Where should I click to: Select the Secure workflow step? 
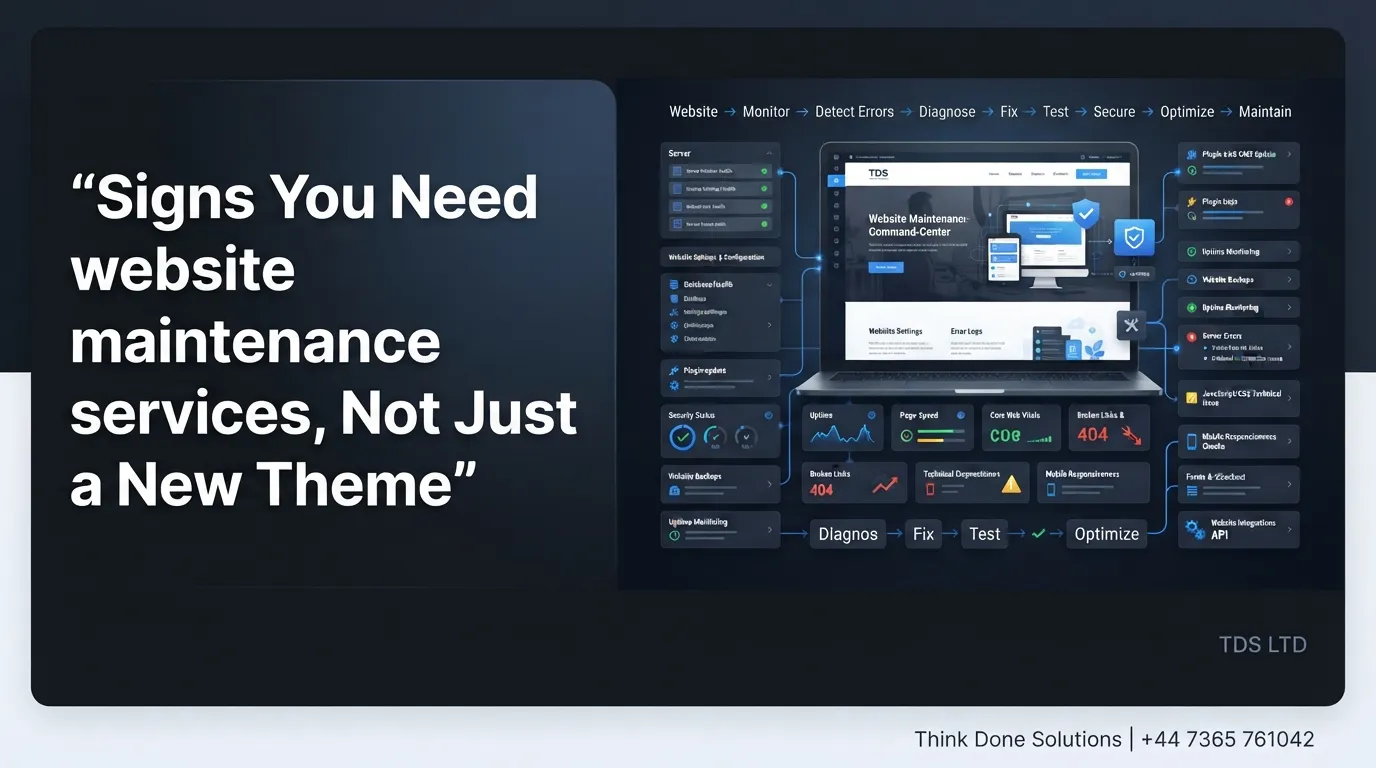pyautogui.click(x=1114, y=112)
